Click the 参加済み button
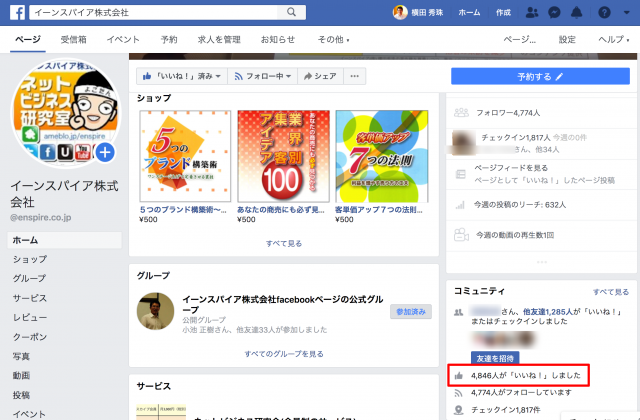The image size is (640, 420). pyautogui.click(x=411, y=312)
